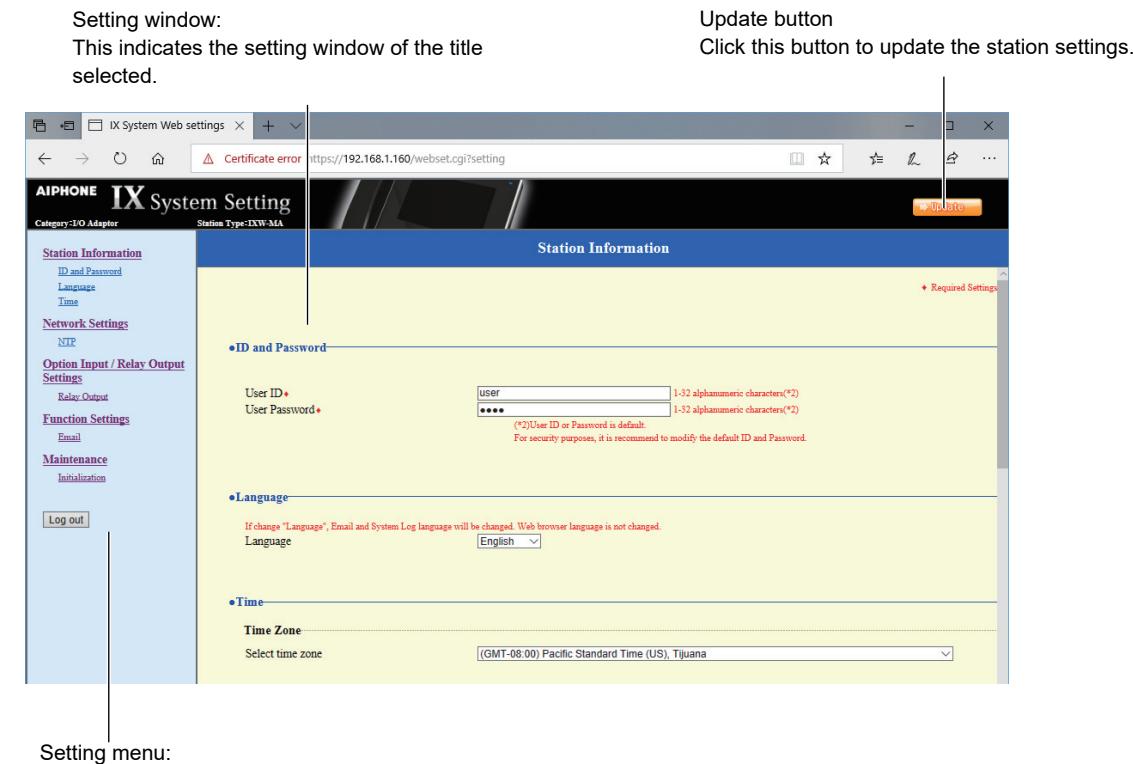Click the browser Back arrow
1133x764 pixels.
[x=45, y=158]
